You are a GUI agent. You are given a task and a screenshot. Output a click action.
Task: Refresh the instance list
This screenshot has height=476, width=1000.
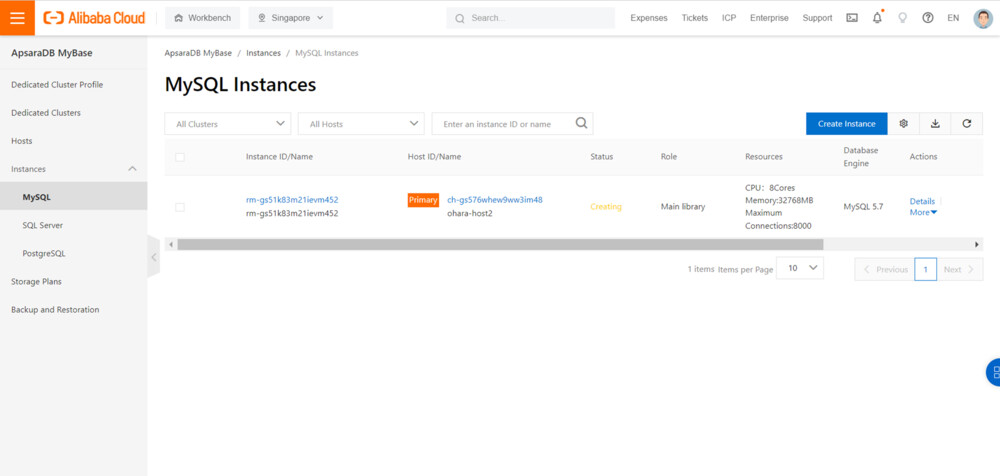967,124
